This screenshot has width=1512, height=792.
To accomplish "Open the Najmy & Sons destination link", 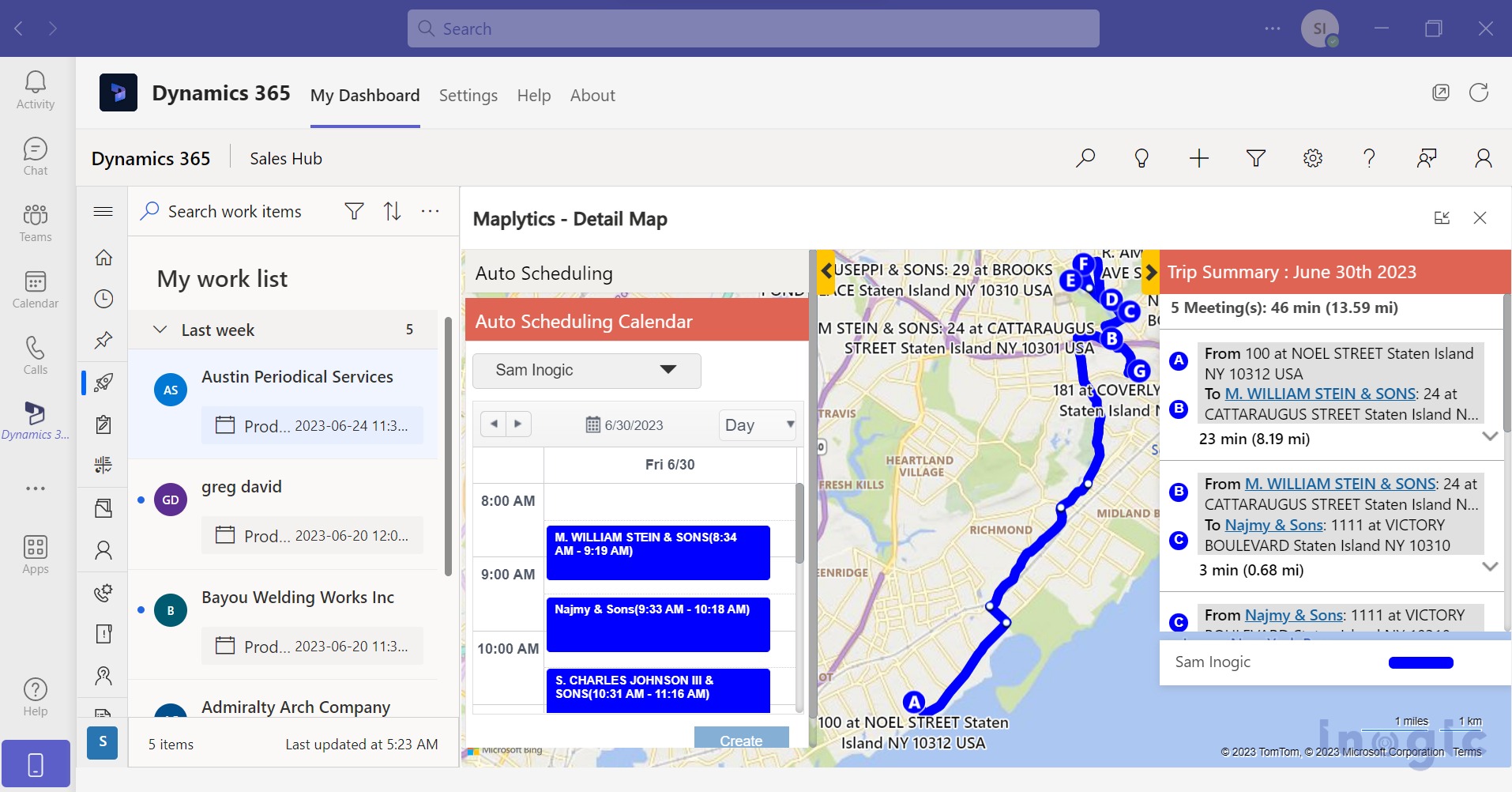I will (1273, 525).
